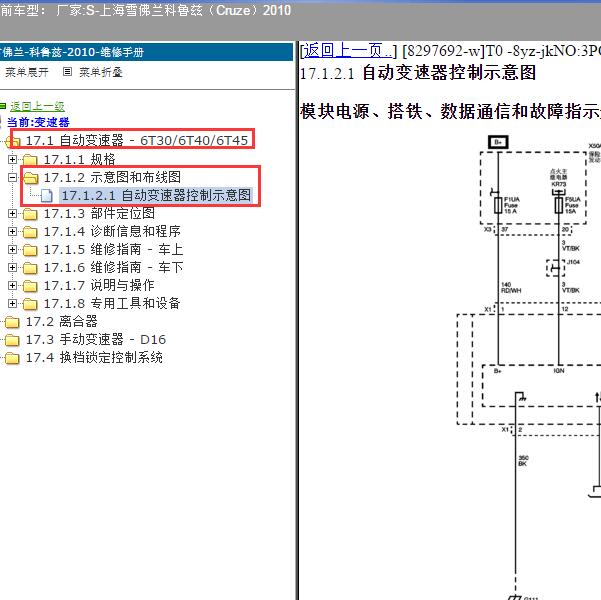
Task: Click the 17.1.2.1 自动变速器控制示意图 page heading
Action: click(x=417, y=73)
